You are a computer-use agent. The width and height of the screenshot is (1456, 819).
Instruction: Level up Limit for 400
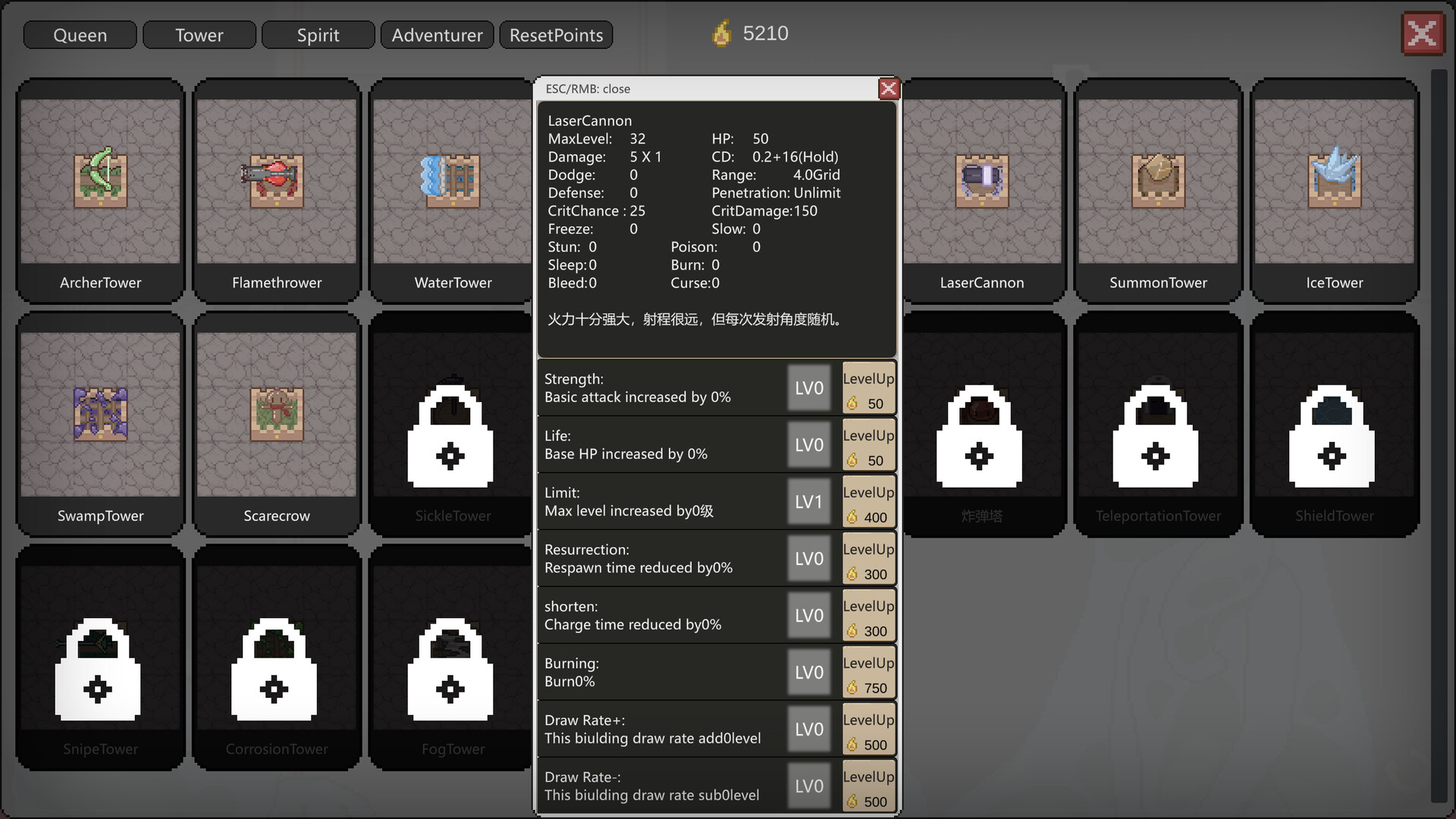pyautogui.click(x=868, y=502)
